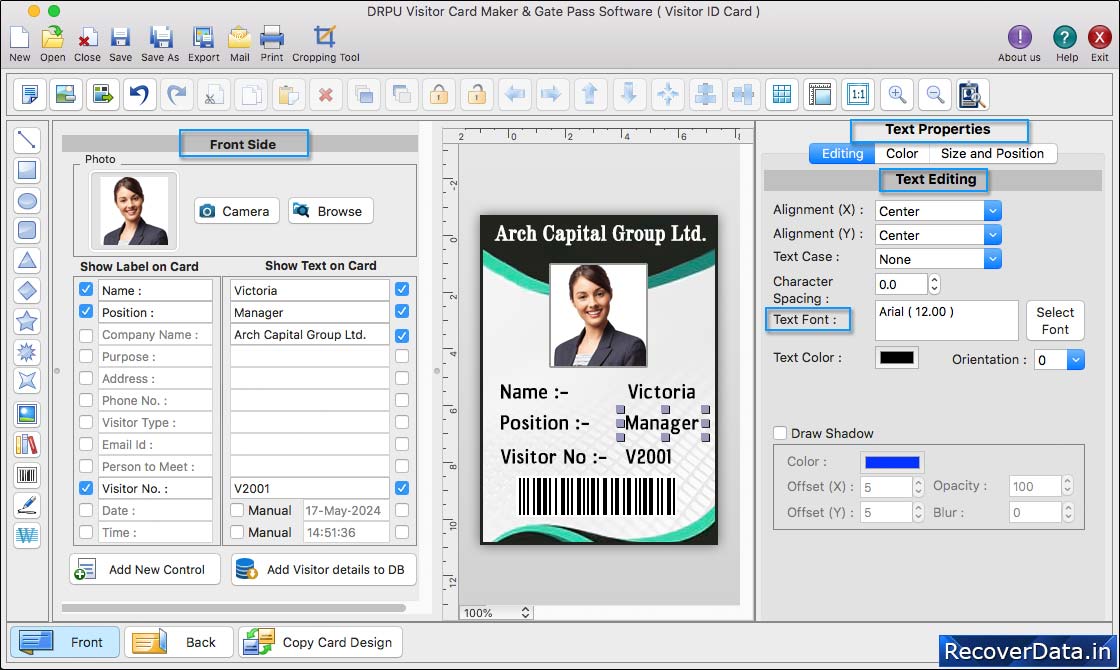Uncheck the Visitor No. label checkbox
This screenshot has height=670, width=1120.
86,488
